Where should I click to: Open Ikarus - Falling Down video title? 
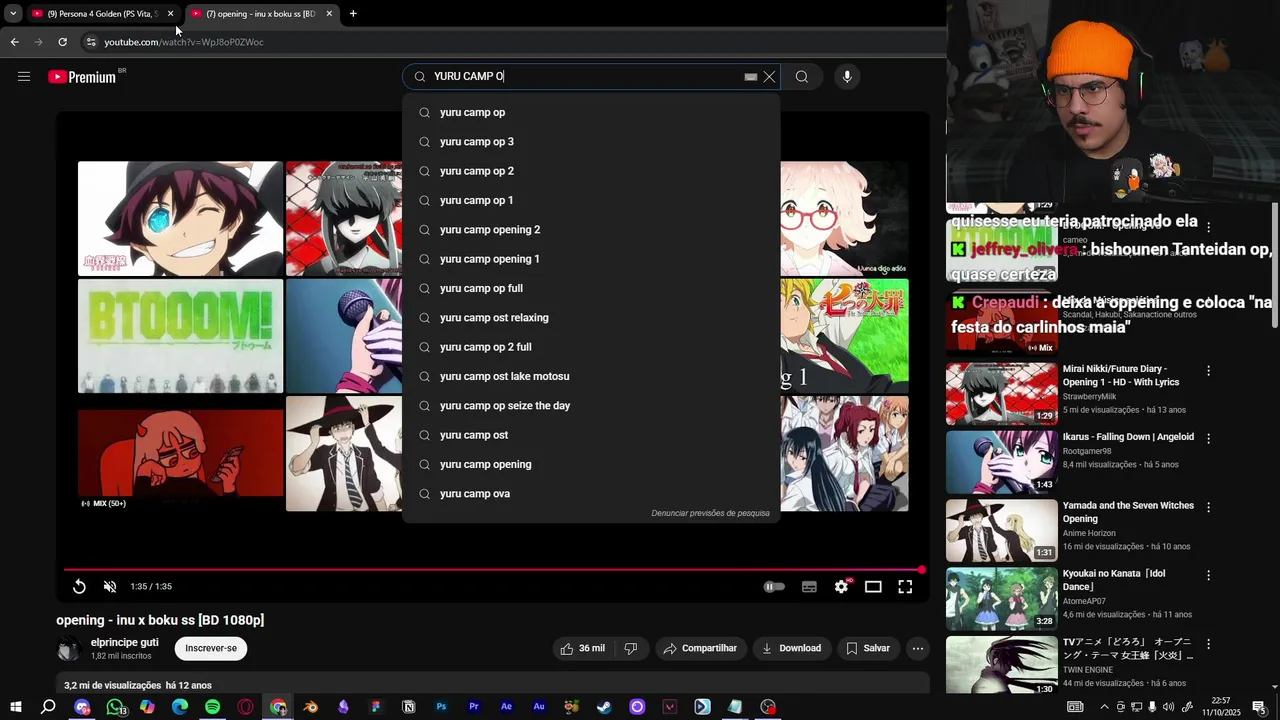pos(1128,437)
